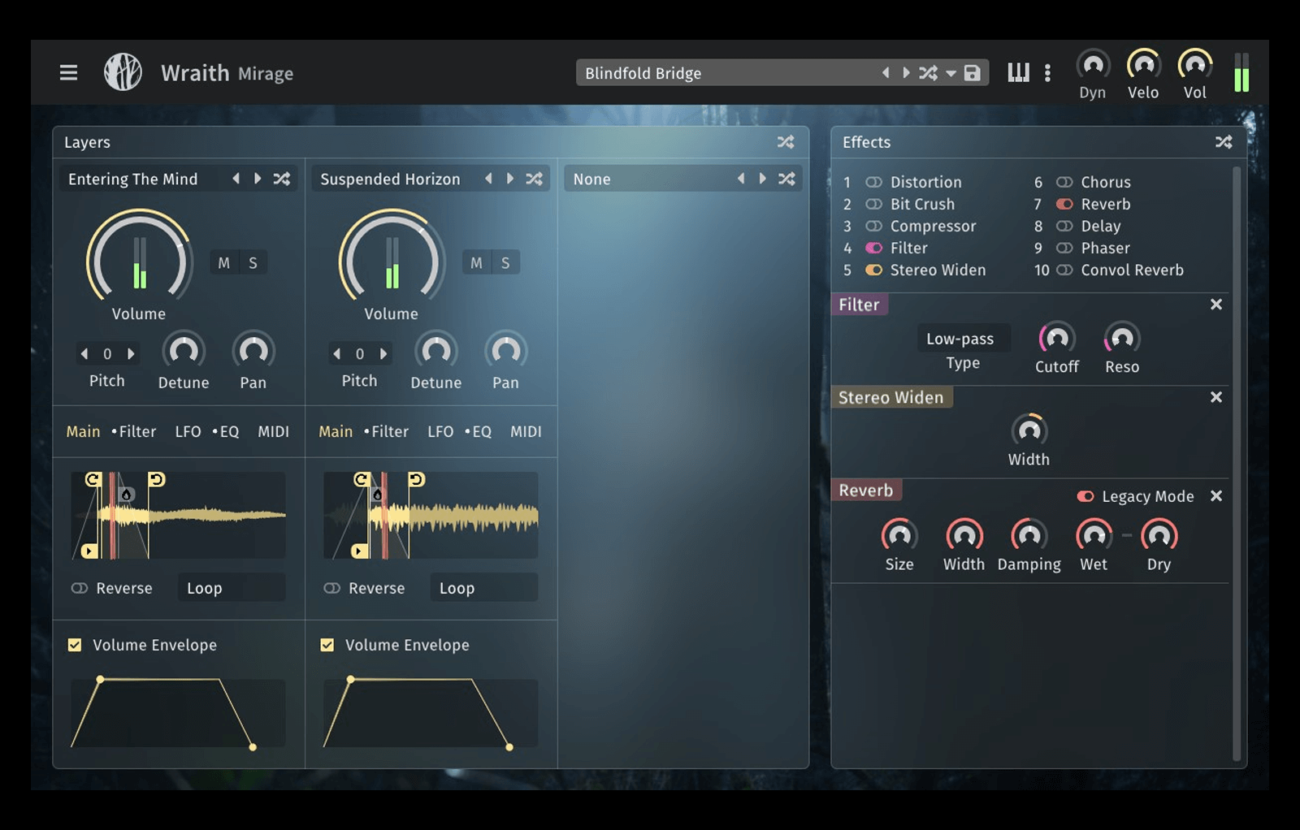Open the piano keyboard view icon
This screenshot has height=830, width=1300.
(x=1018, y=73)
